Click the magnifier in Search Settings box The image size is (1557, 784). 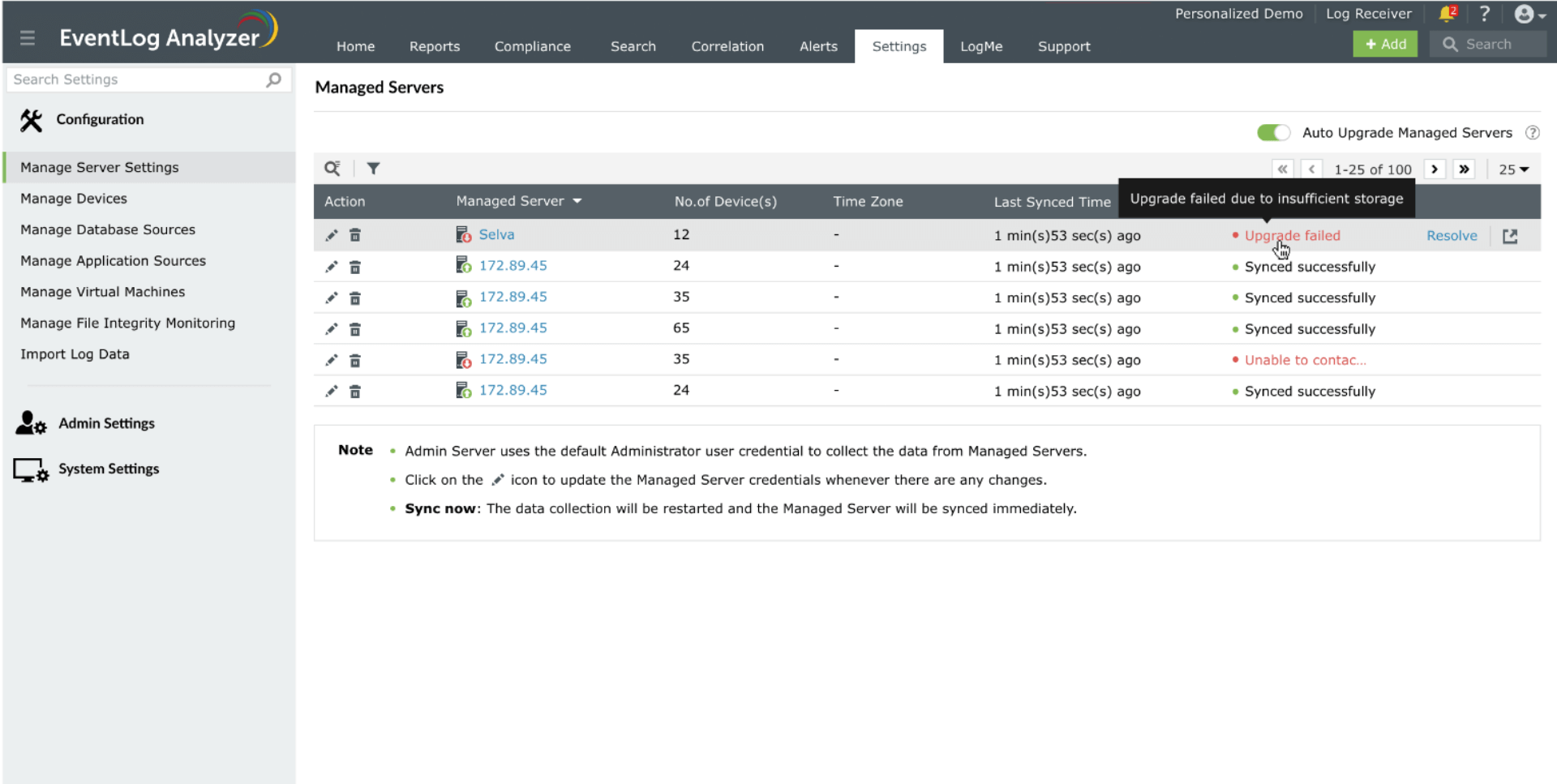274,79
